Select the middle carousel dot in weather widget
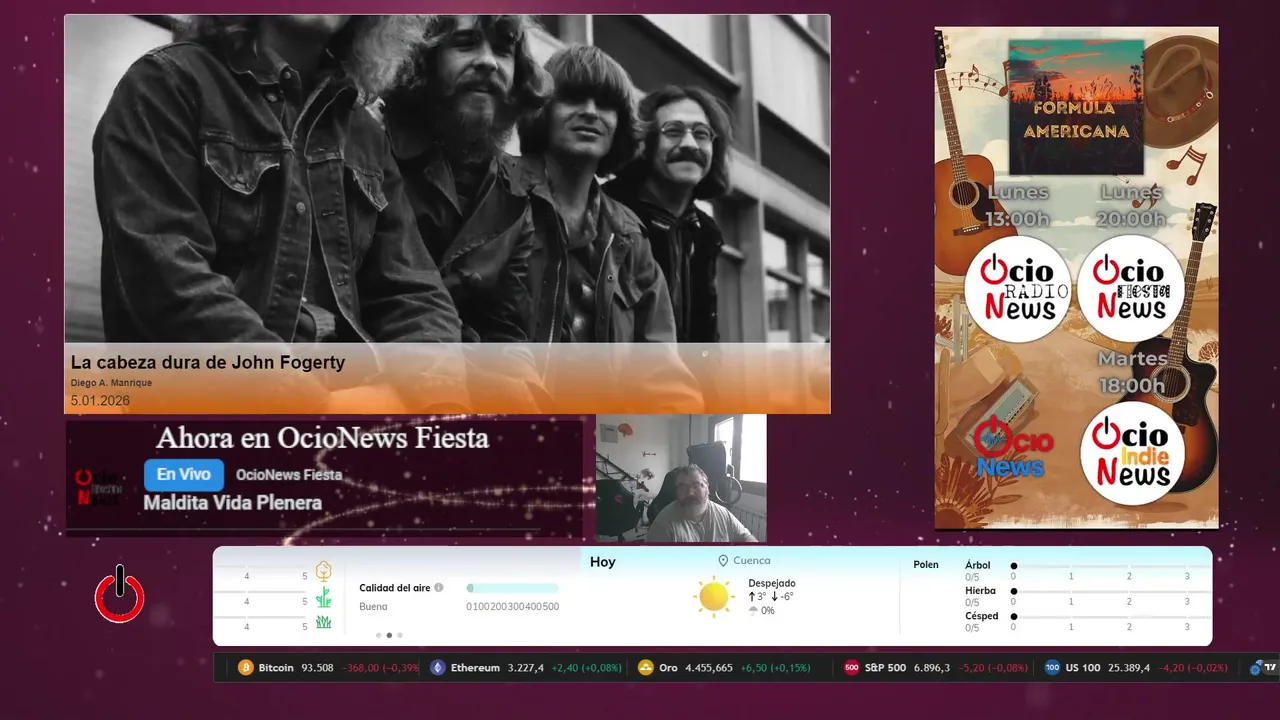The height and width of the screenshot is (720, 1280). 389,635
